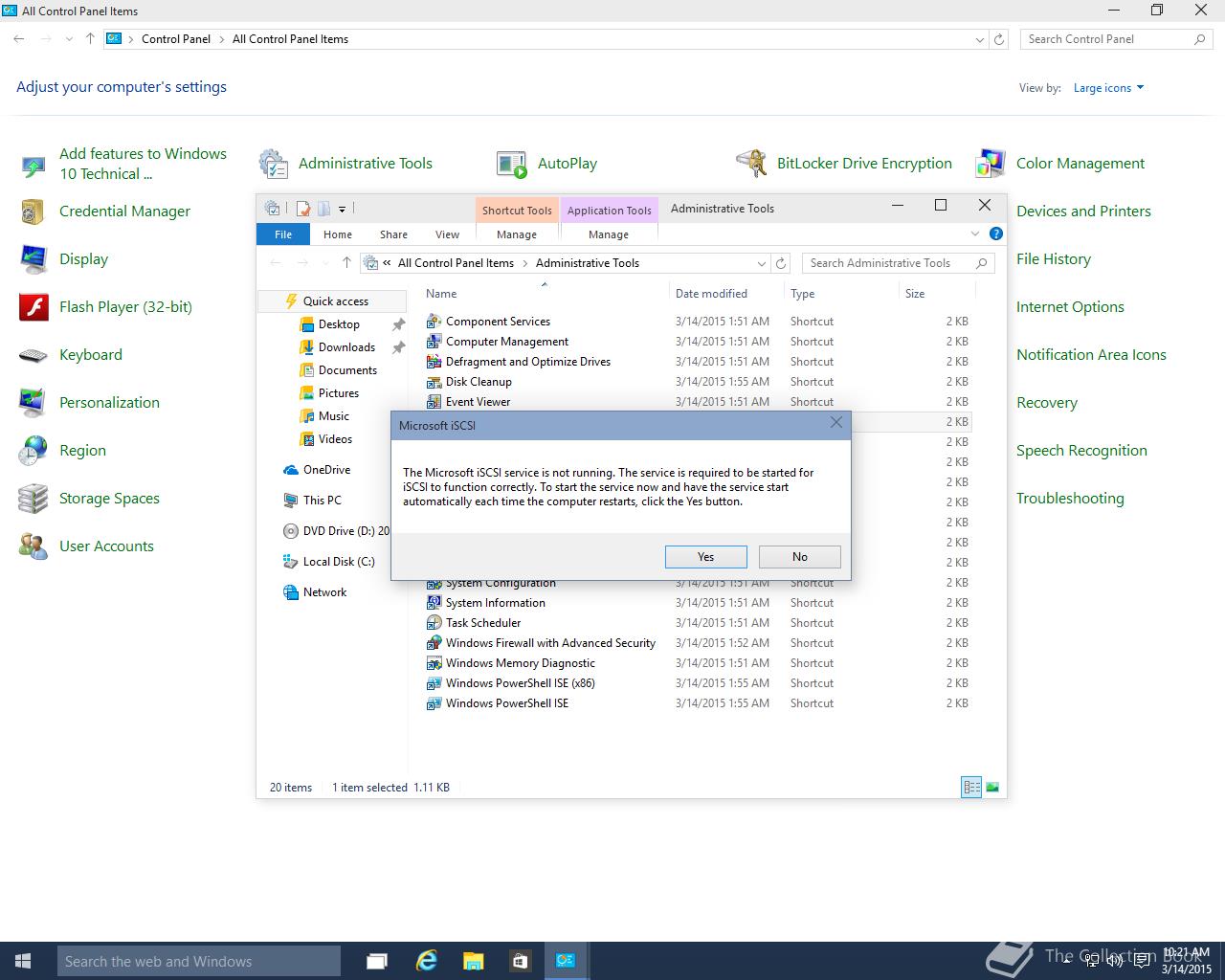This screenshot has height=980, width=1225.
Task: Select the Disk Cleanup shortcut icon
Action: click(434, 382)
